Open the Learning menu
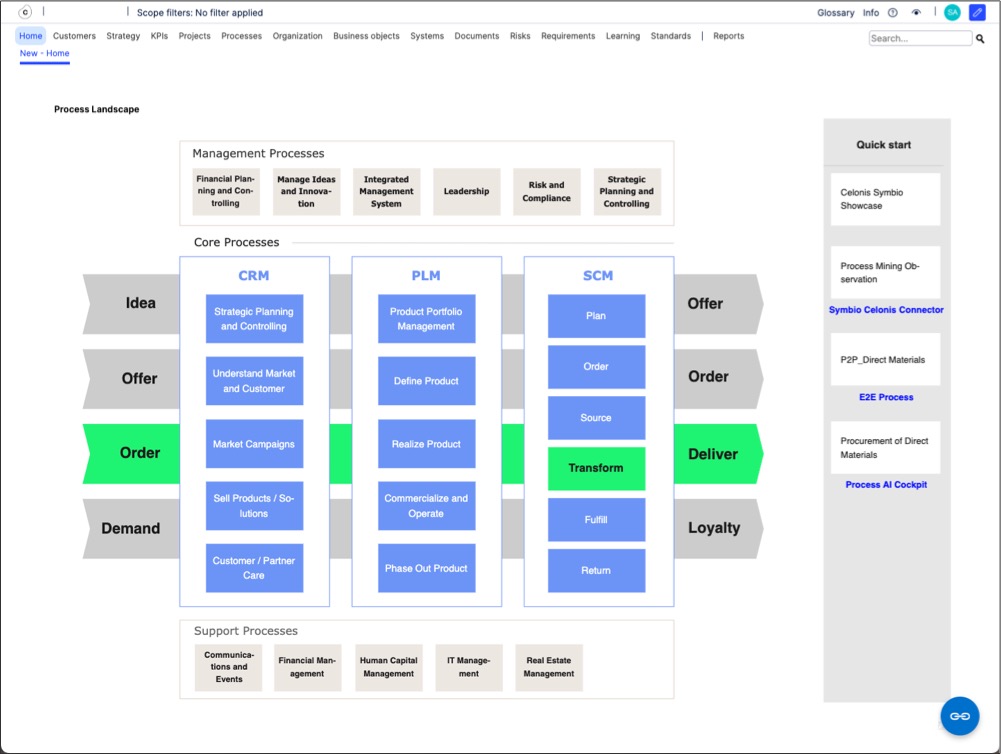The height and width of the screenshot is (754, 1001). (x=622, y=36)
